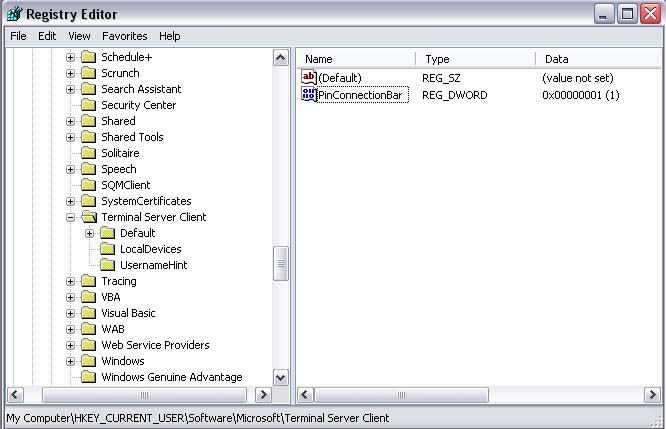The image size is (666, 429).
Task: Click the Speech folder icon
Action: pos(88,169)
